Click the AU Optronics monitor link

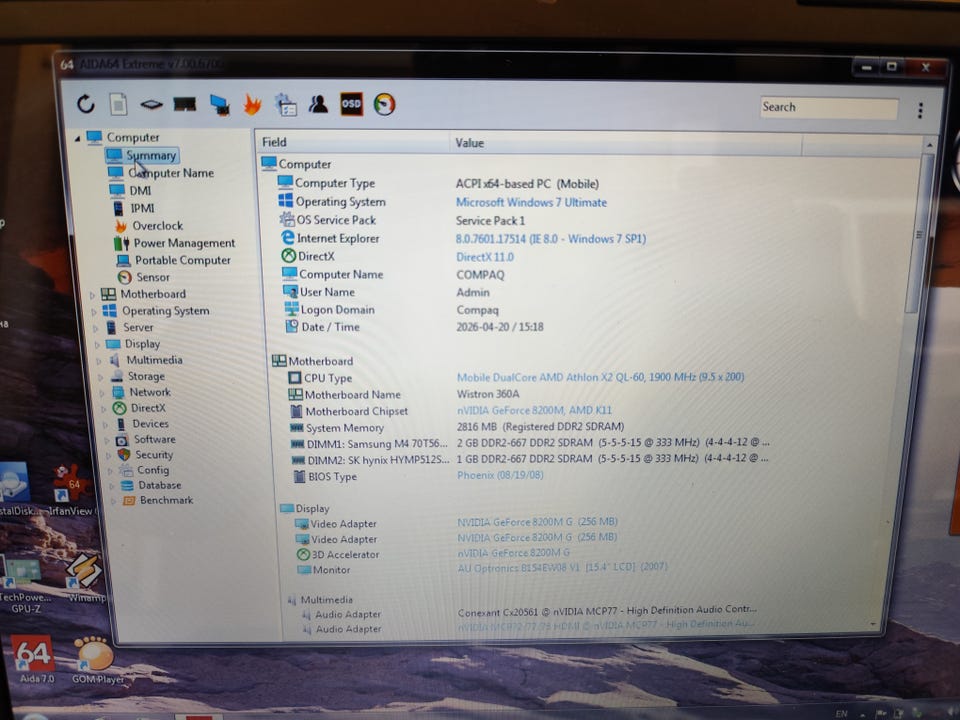coord(562,568)
